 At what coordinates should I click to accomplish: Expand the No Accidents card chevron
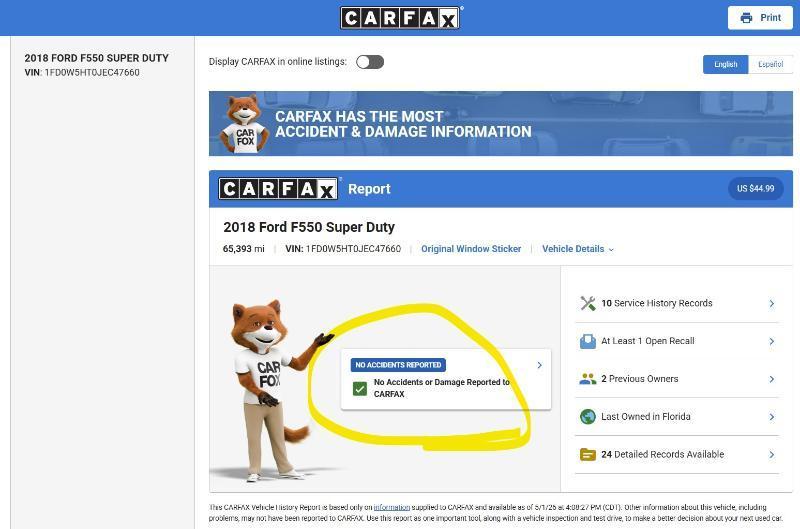click(x=539, y=365)
